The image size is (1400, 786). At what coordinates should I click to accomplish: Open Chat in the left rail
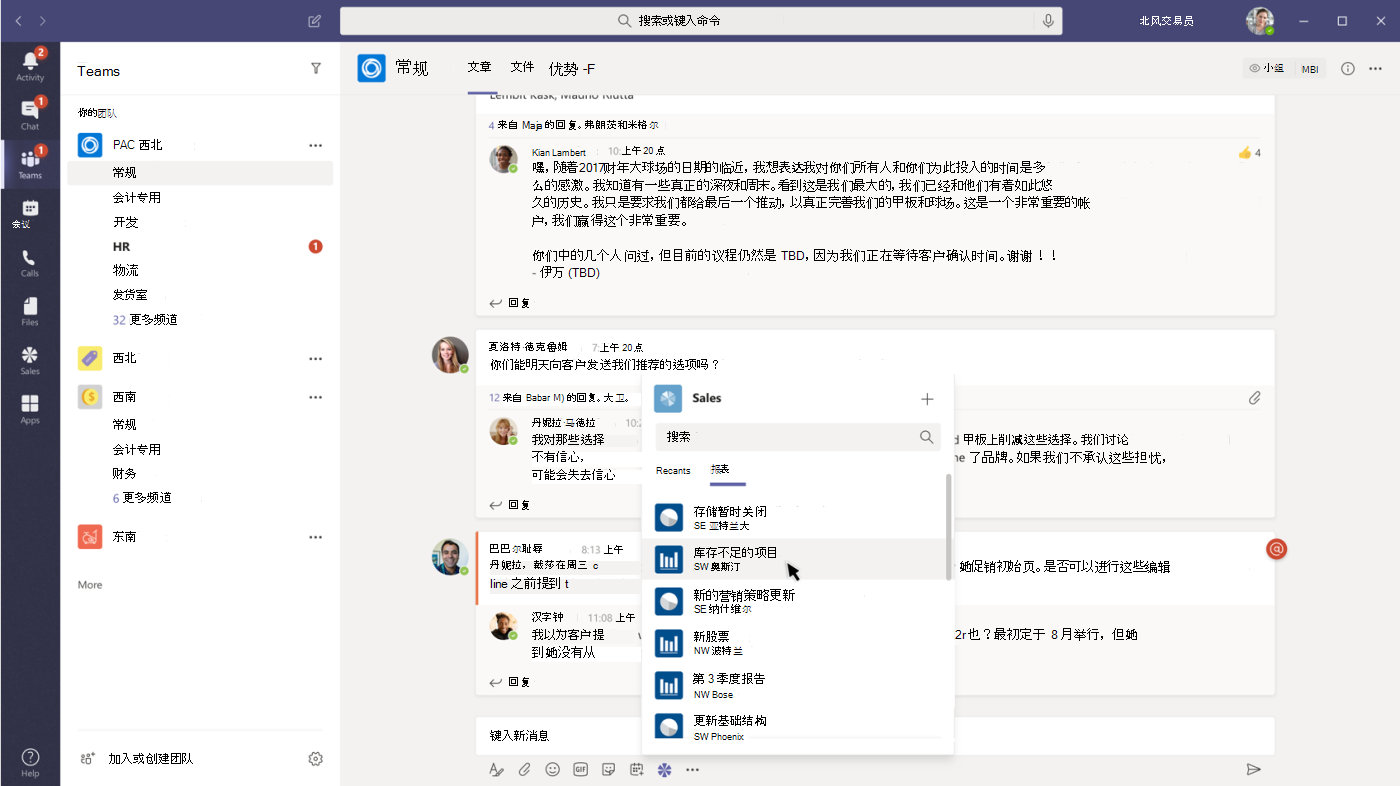(30, 114)
